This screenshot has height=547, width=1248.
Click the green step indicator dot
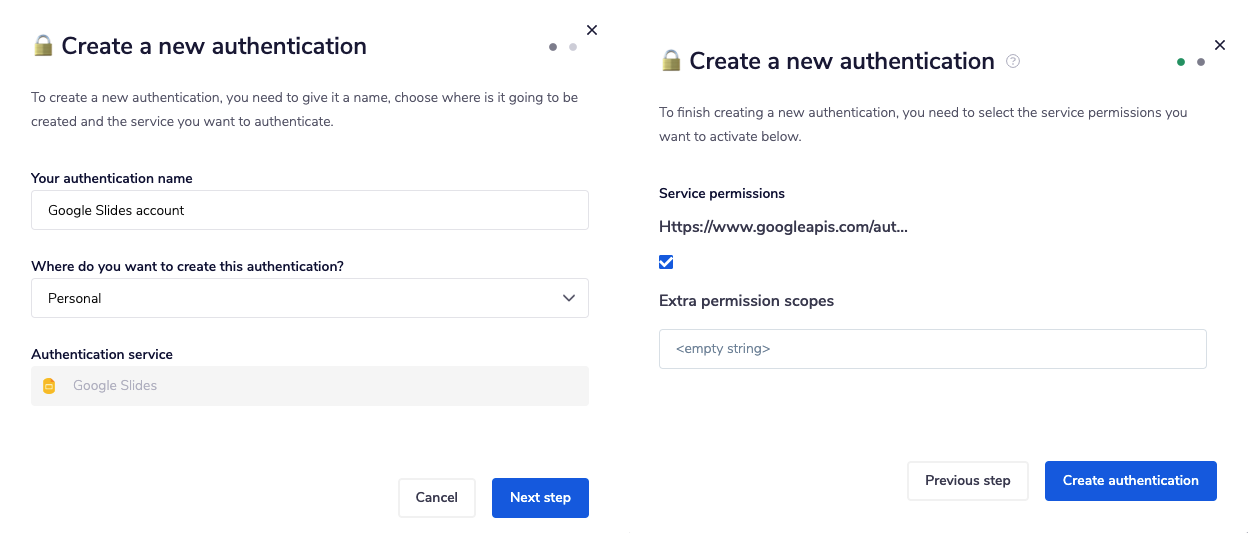click(1181, 62)
